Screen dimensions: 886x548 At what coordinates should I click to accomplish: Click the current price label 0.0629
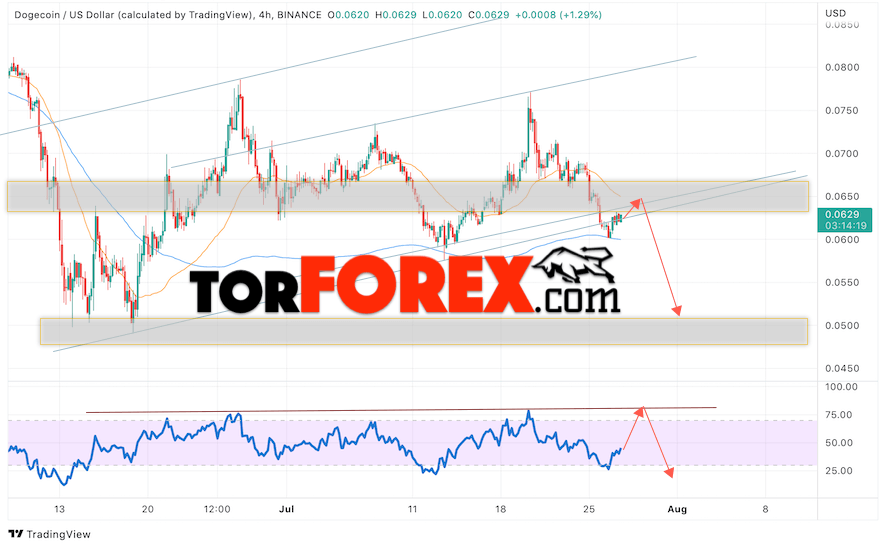coord(842,215)
